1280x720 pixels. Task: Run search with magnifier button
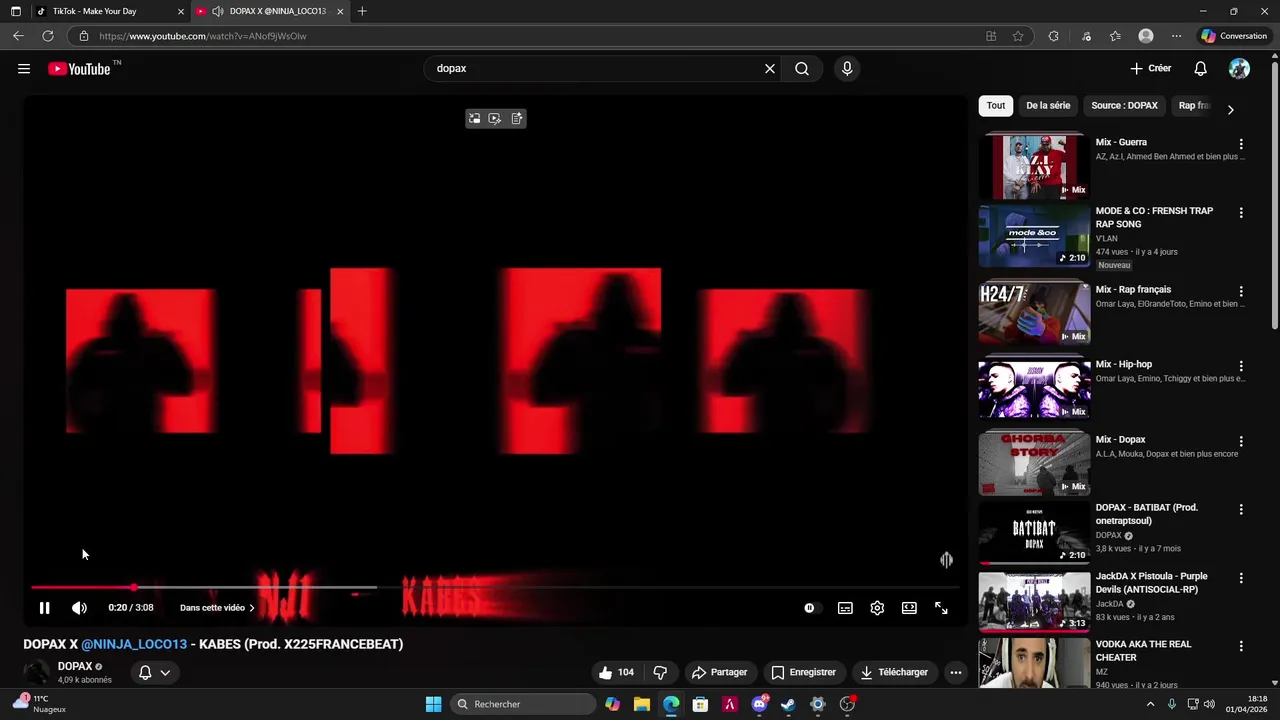pos(802,69)
